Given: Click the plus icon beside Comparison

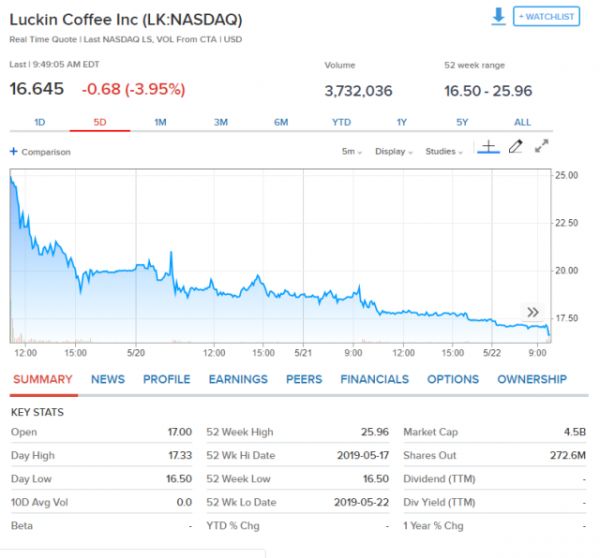Looking at the screenshot, I should tap(14, 152).
